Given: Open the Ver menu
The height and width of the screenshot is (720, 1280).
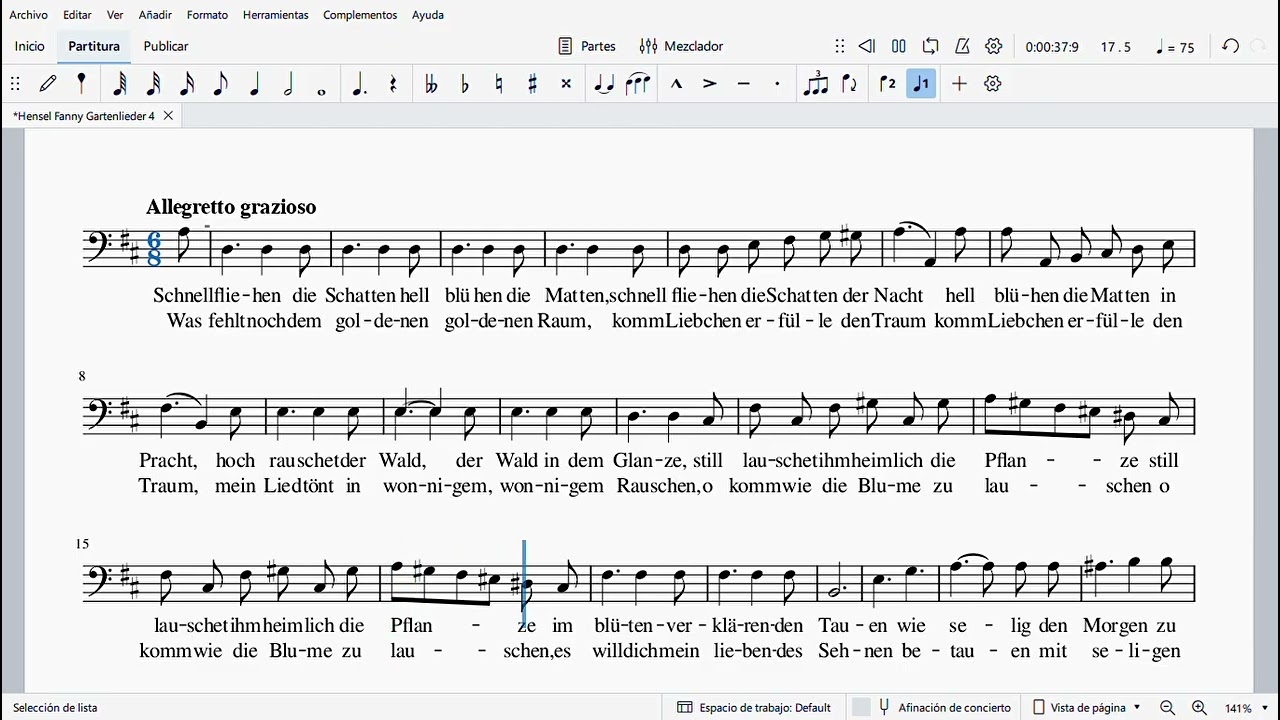Looking at the screenshot, I should 115,15.
